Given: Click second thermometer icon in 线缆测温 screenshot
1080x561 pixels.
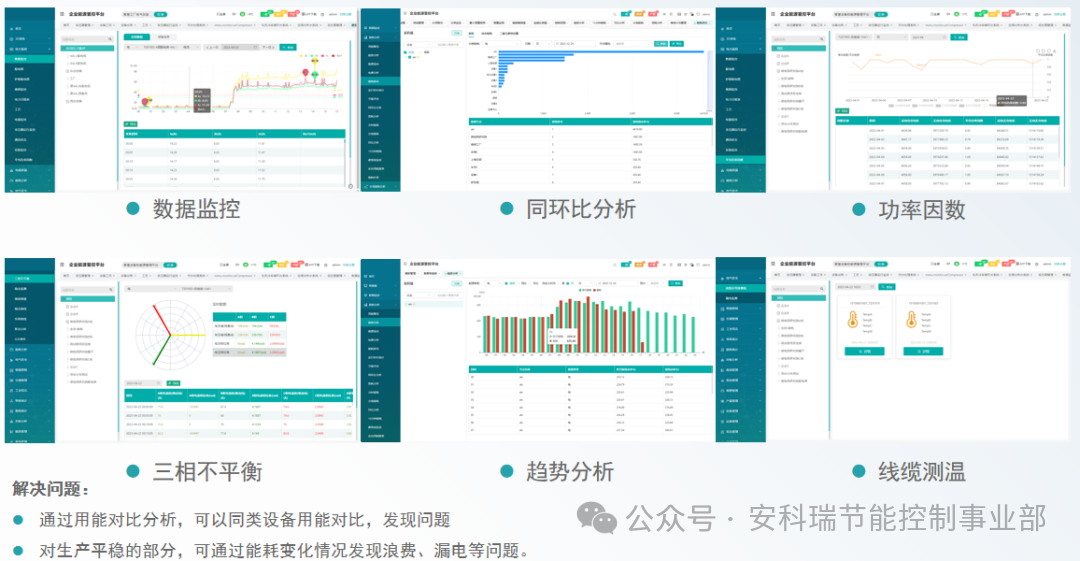Looking at the screenshot, I should click(x=911, y=319).
